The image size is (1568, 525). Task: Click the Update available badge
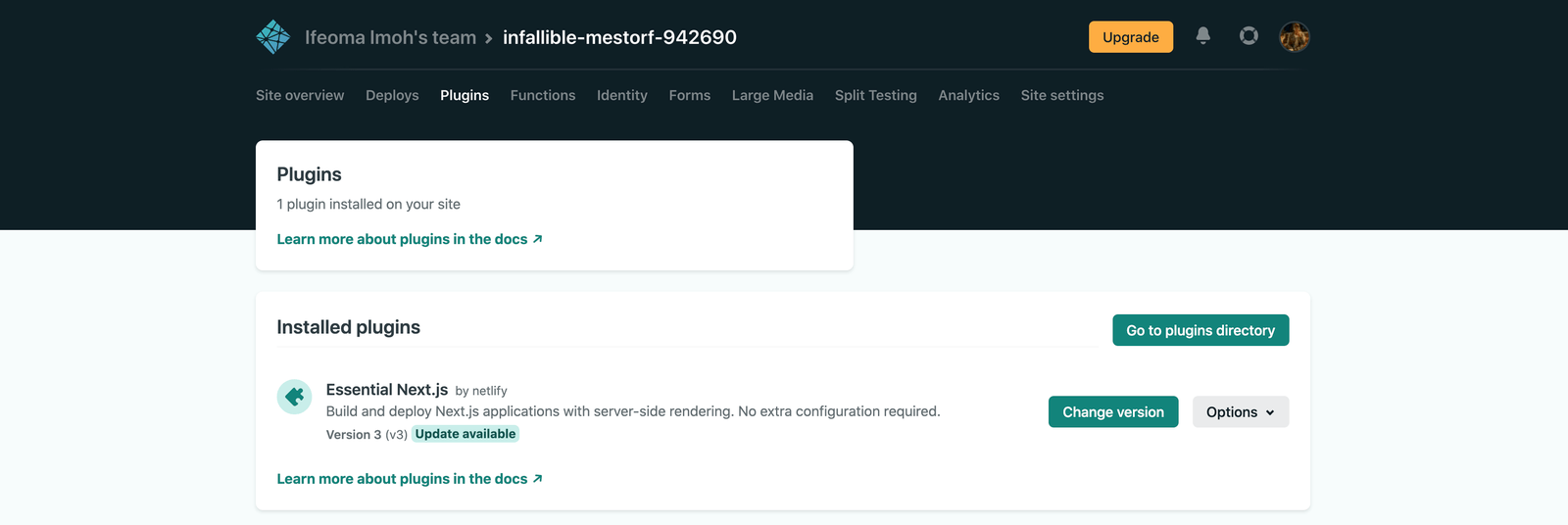coord(465,434)
